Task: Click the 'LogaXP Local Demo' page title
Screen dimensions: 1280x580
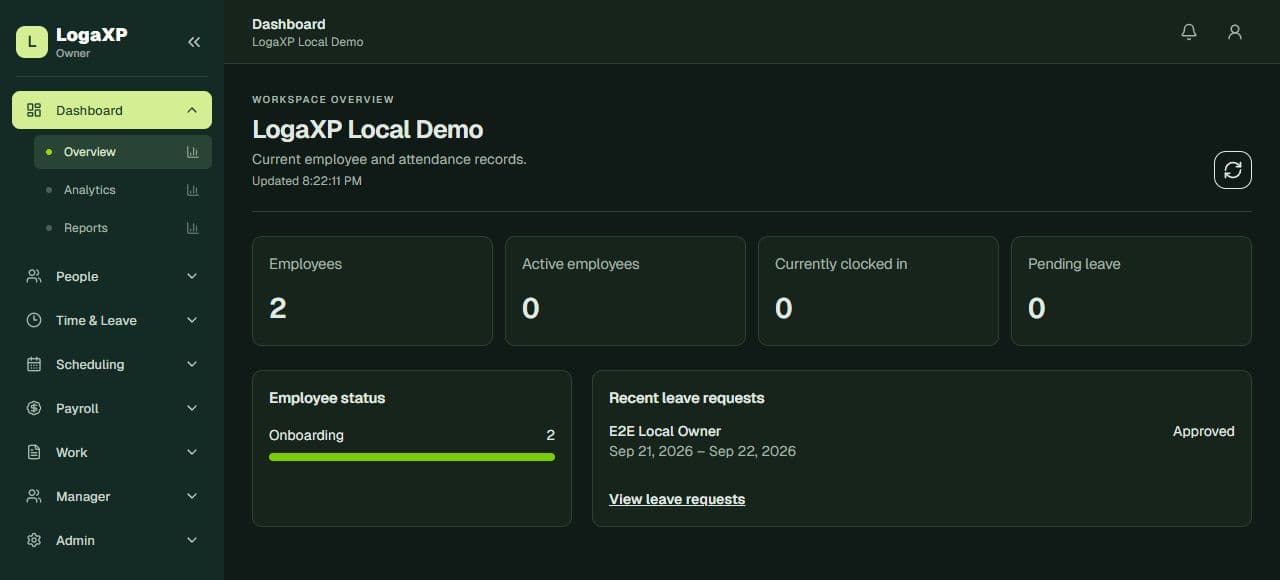Action: coord(368,129)
